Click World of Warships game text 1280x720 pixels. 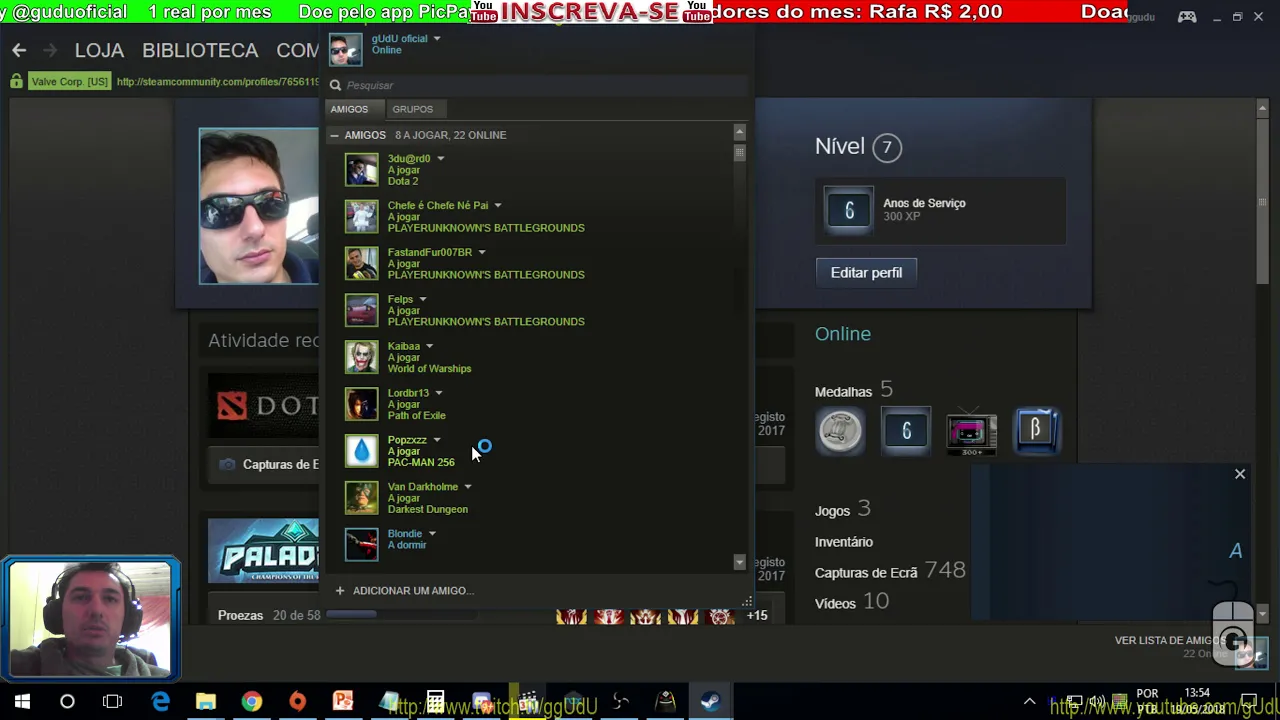429,369
